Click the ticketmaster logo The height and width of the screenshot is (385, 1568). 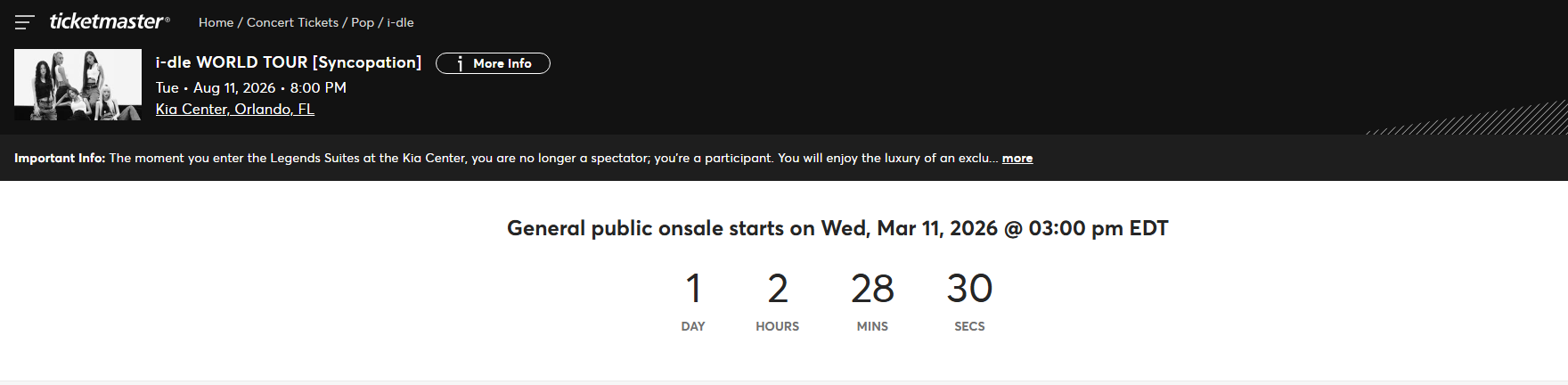pyautogui.click(x=109, y=22)
